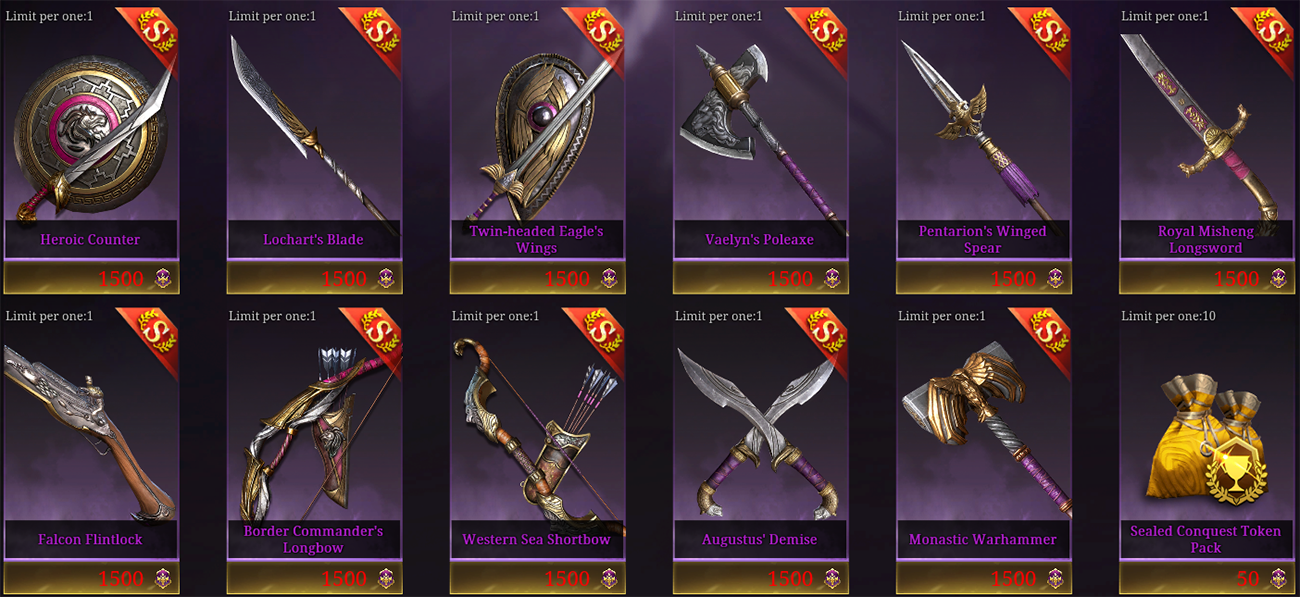The width and height of the screenshot is (1300, 597).
Task: Click the 1500 price on Augustus' Demise
Action: pyautogui.click(x=790, y=578)
